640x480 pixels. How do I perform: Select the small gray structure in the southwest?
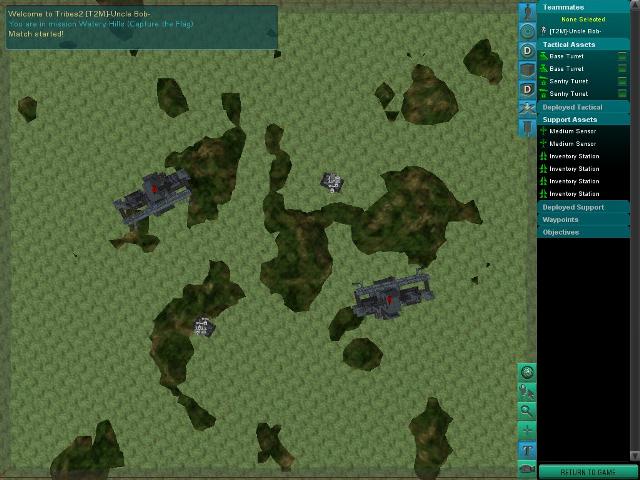pyautogui.click(x=204, y=327)
